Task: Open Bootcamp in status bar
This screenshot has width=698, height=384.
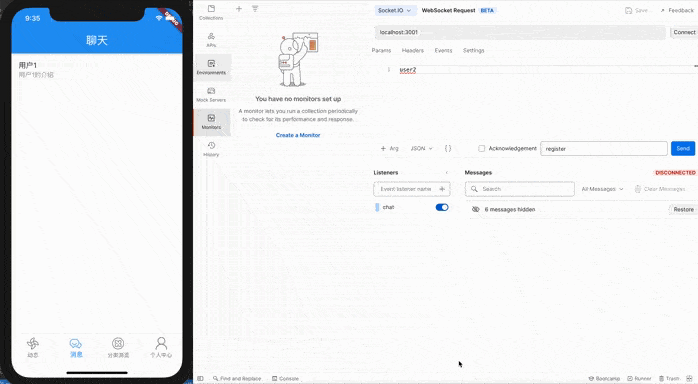Action: click(x=604, y=379)
